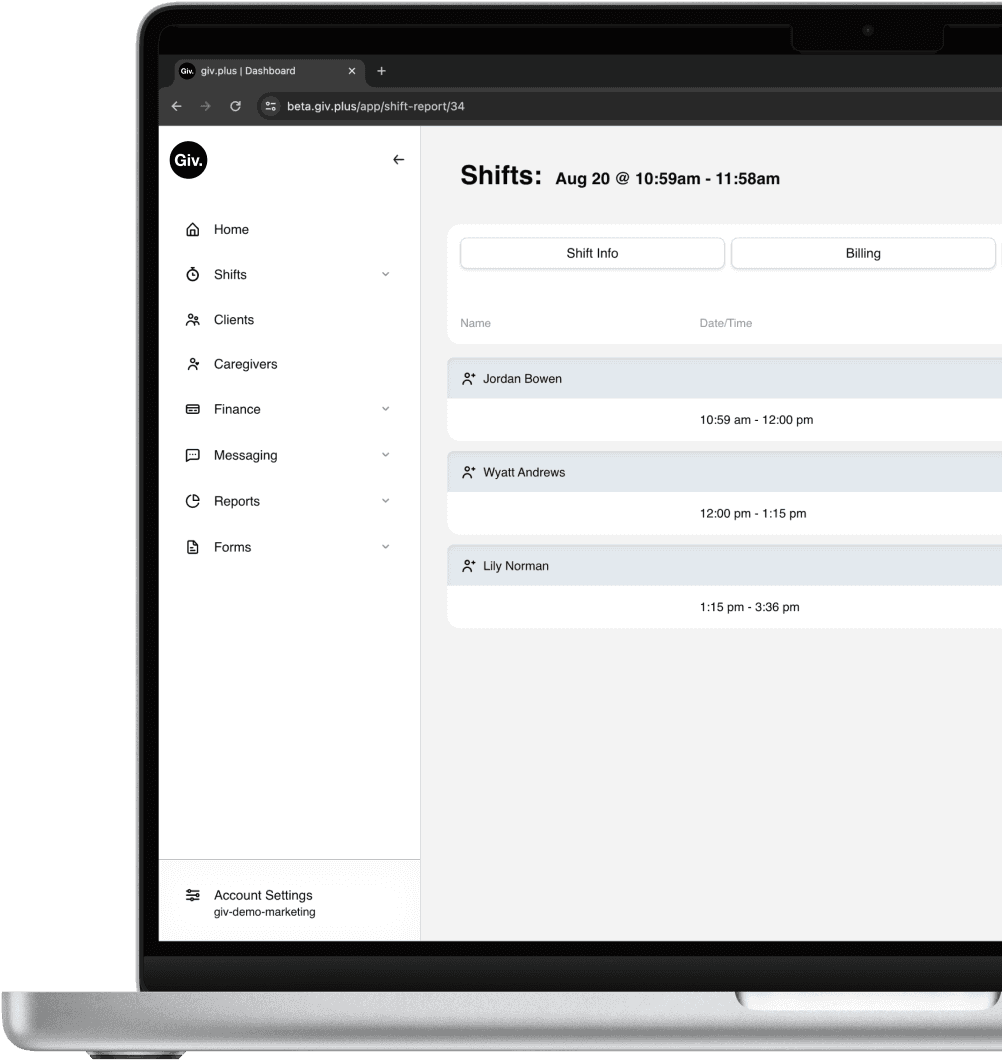1002x1062 pixels.
Task: Open Clients via the people icon
Action: coord(192,319)
